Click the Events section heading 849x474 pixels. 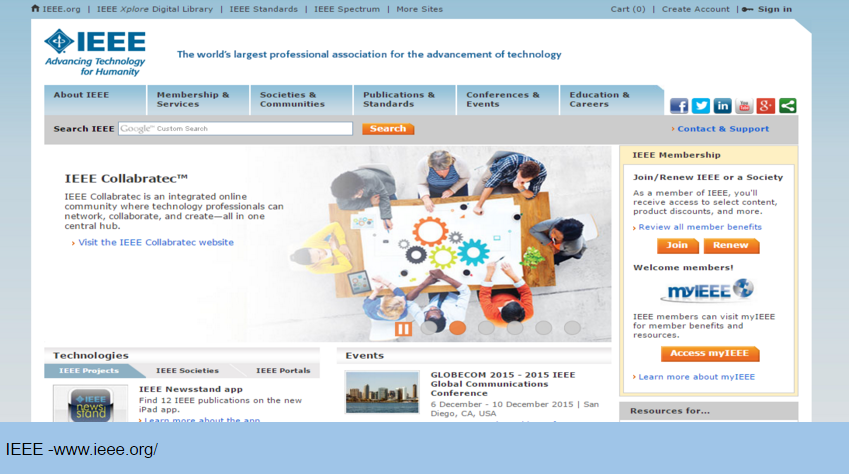click(x=365, y=356)
